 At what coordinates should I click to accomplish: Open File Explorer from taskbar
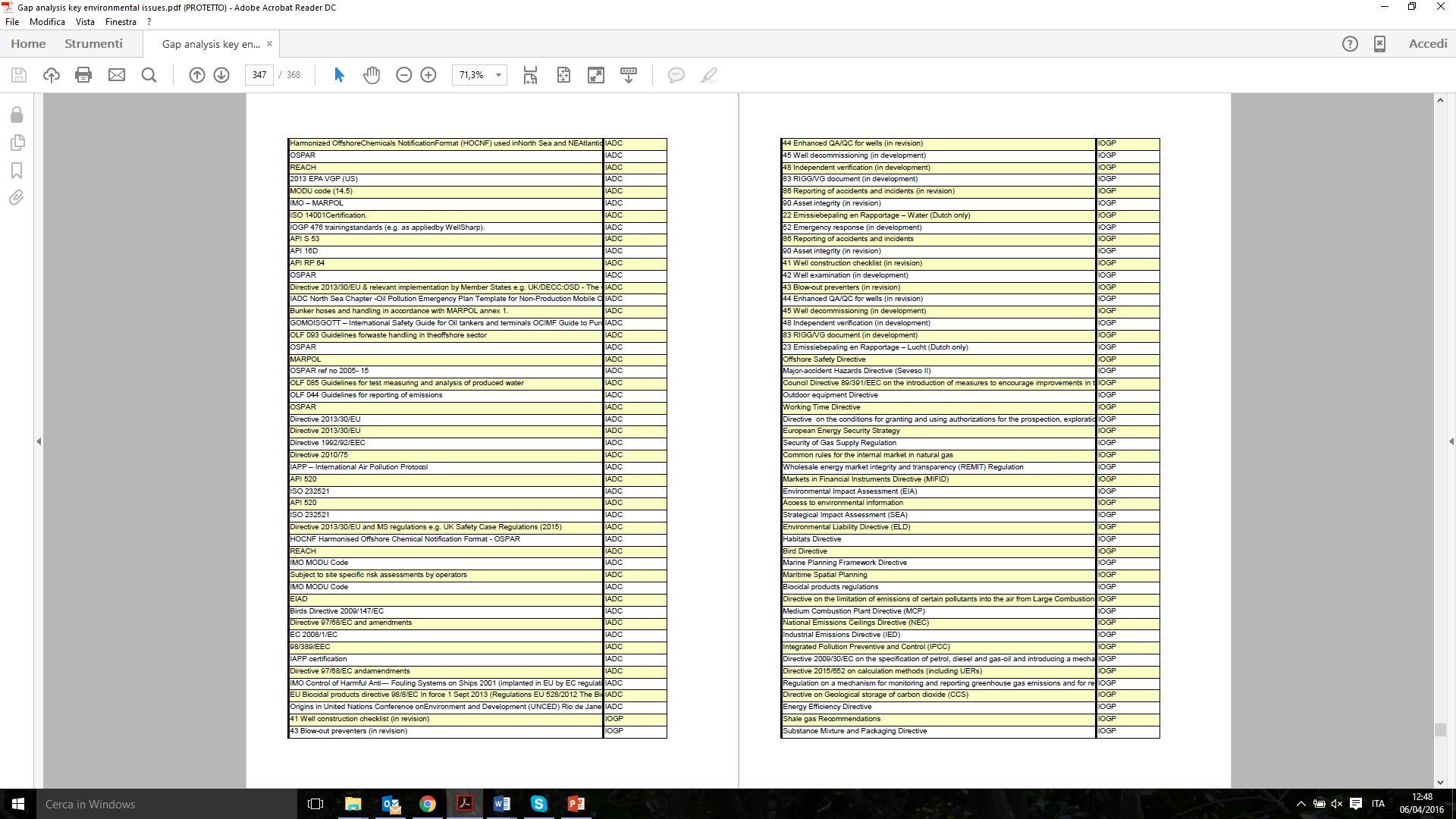(353, 804)
